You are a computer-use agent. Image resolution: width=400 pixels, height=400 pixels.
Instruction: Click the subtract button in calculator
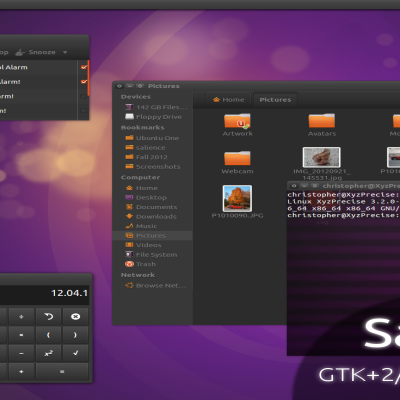tap(21, 353)
